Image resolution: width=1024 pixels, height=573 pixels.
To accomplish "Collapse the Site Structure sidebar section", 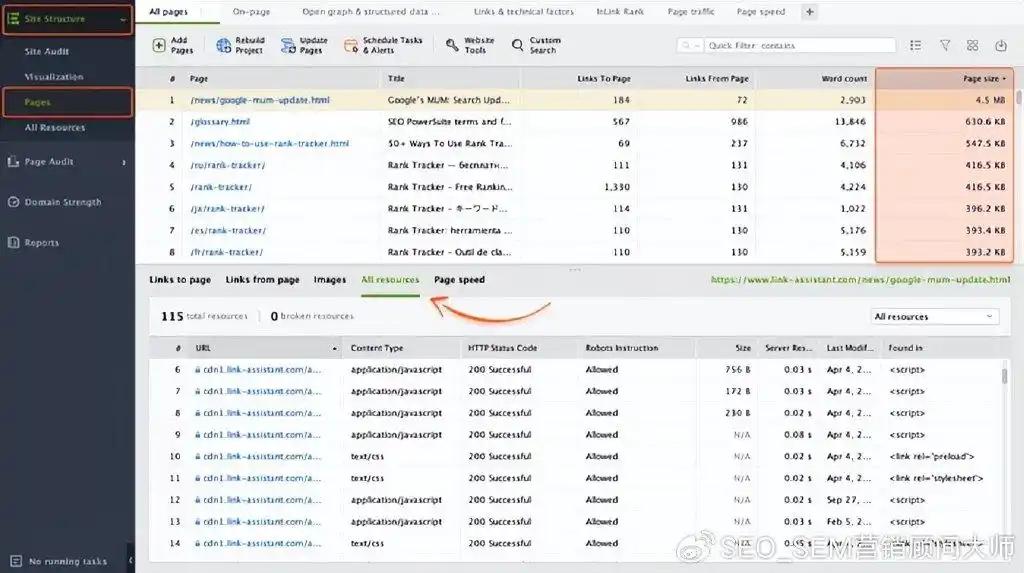I will [122, 19].
